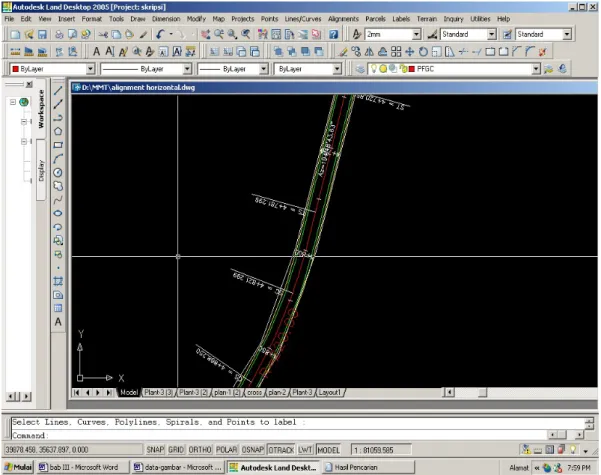Open the Layer Properties Manager icon
The image size is (601, 475).
(x=360, y=69)
